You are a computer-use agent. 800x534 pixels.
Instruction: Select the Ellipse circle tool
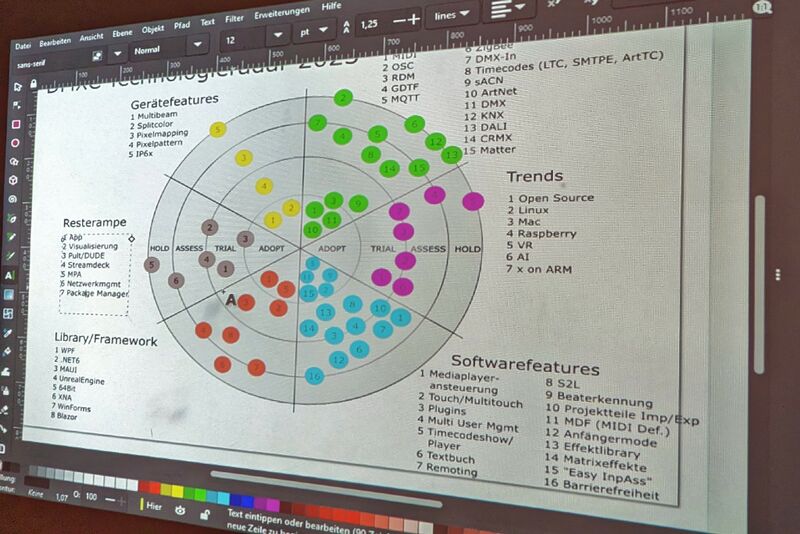tap(15, 143)
